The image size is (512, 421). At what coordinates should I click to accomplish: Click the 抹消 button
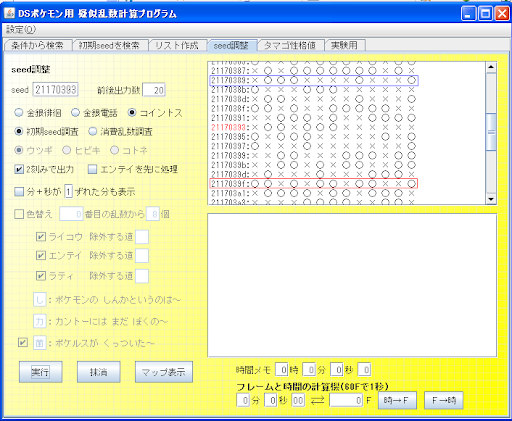[98, 372]
